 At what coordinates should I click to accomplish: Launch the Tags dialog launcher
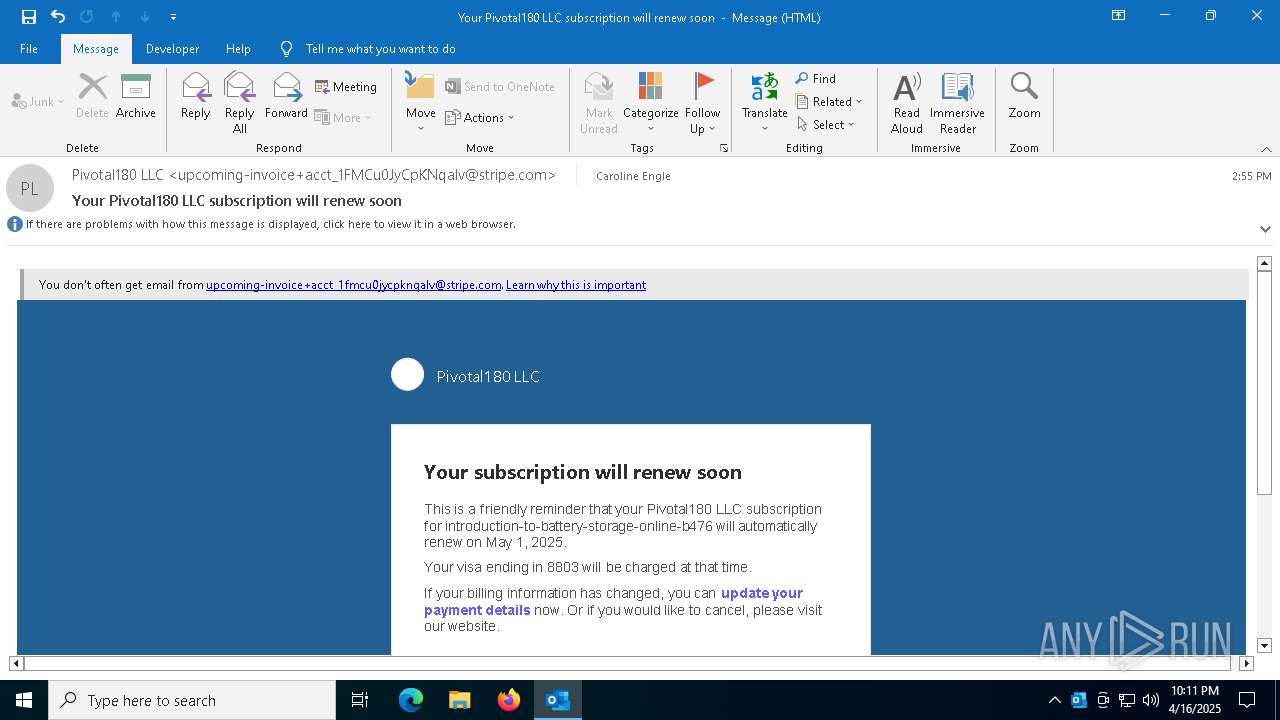pyautogui.click(x=724, y=148)
